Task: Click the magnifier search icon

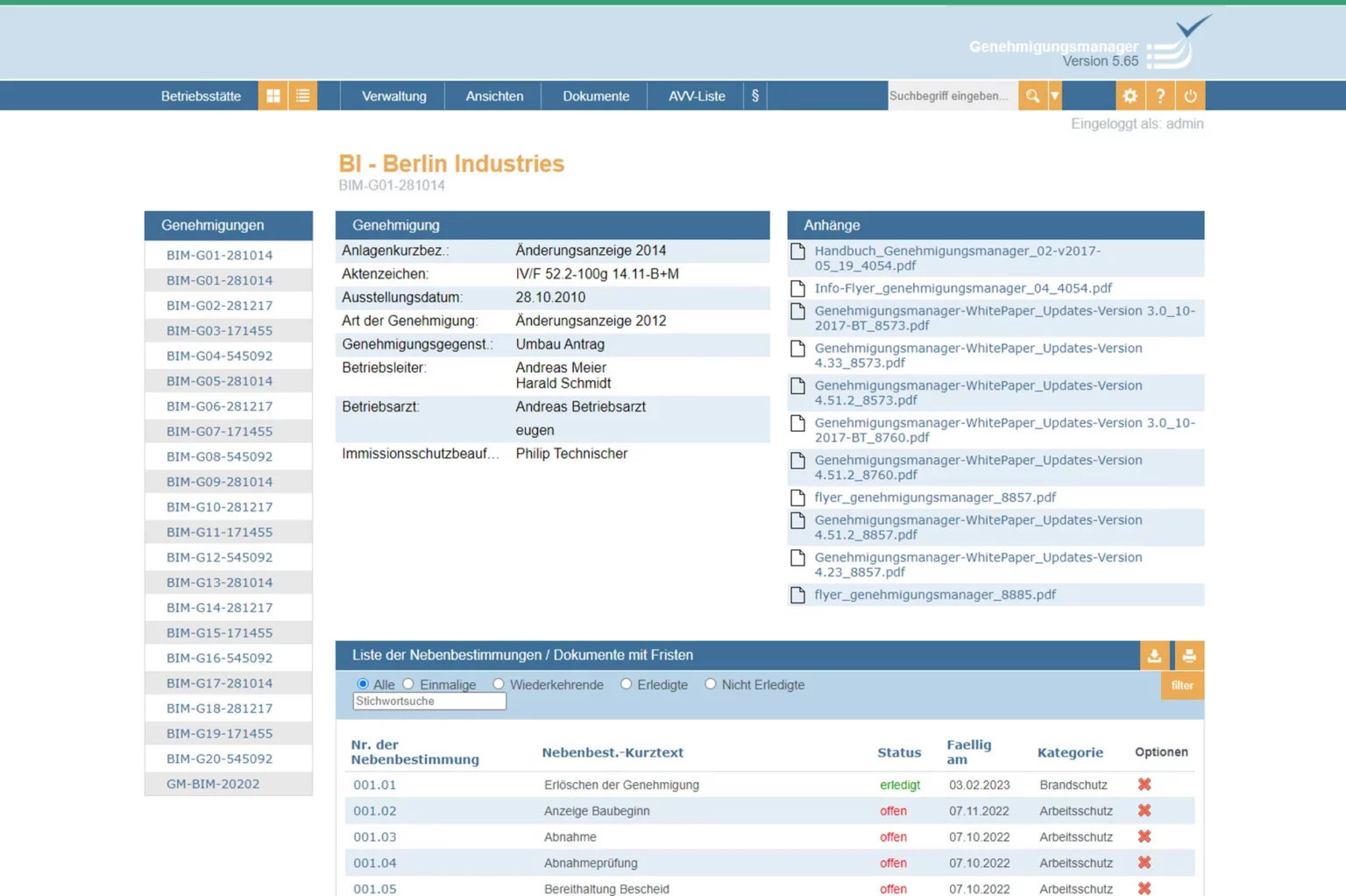Action: coord(1032,96)
